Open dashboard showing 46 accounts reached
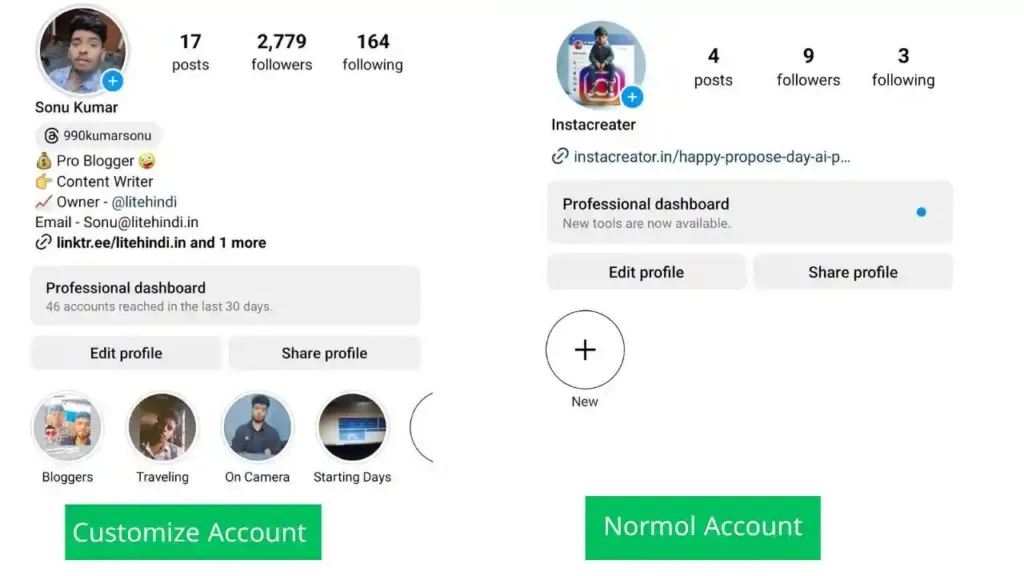1024x576 pixels. coord(225,296)
